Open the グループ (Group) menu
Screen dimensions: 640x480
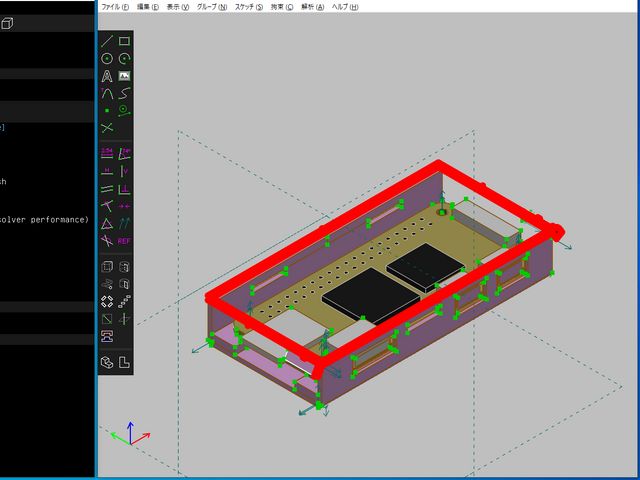[210, 7]
